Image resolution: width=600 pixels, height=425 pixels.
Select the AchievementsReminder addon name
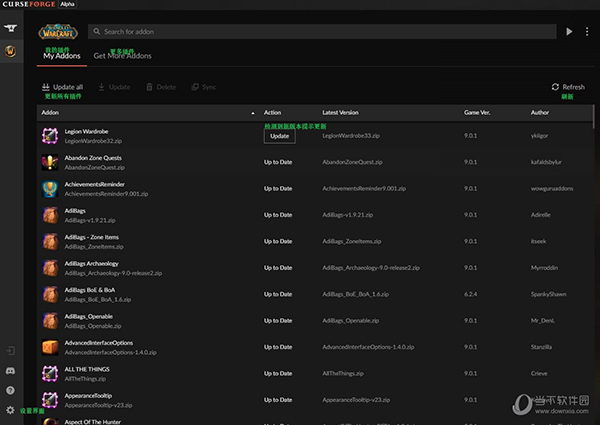point(95,184)
